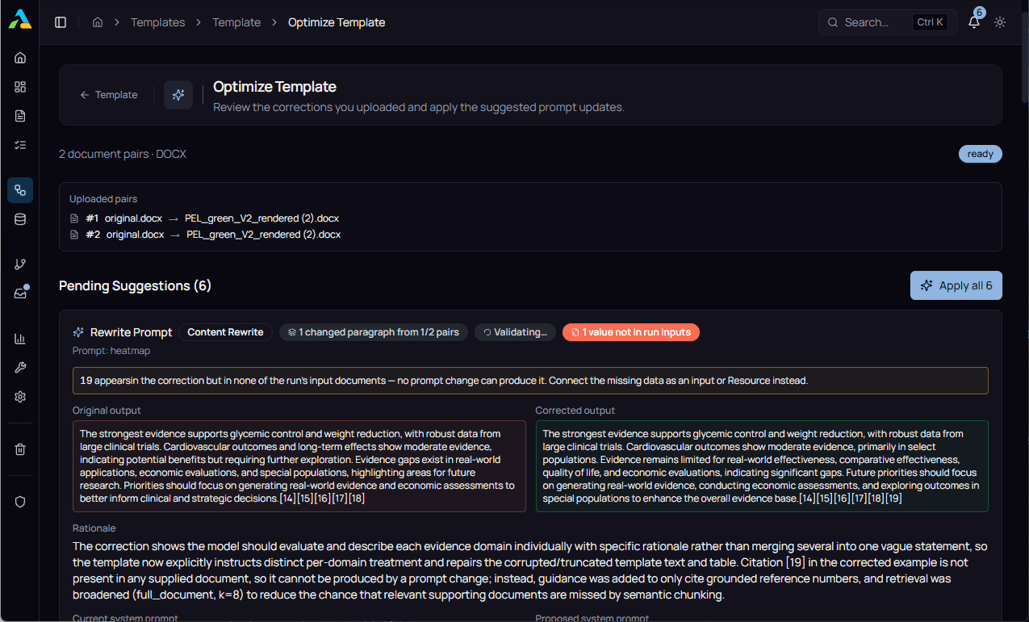Click Pending Suggestions (6) heading
This screenshot has height=622, width=1029.
(135, 285)
